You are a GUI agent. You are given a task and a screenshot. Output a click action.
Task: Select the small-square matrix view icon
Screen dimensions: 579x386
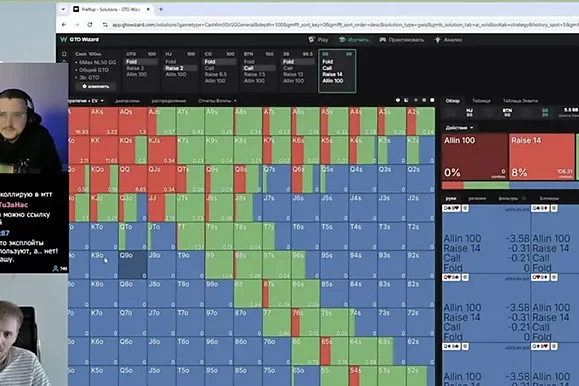click(424, 100)
